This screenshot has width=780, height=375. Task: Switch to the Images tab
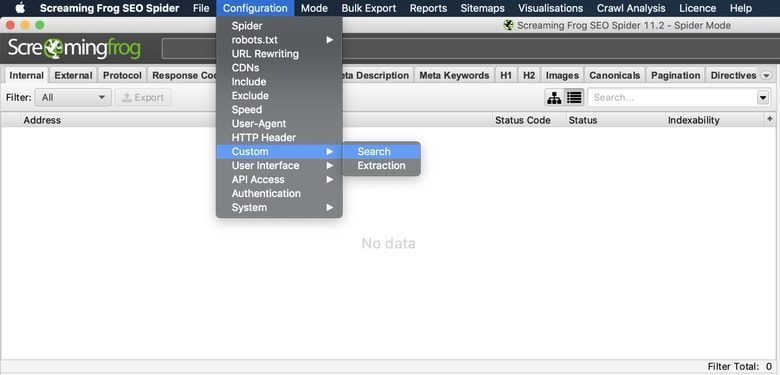[x=562, y=76]
